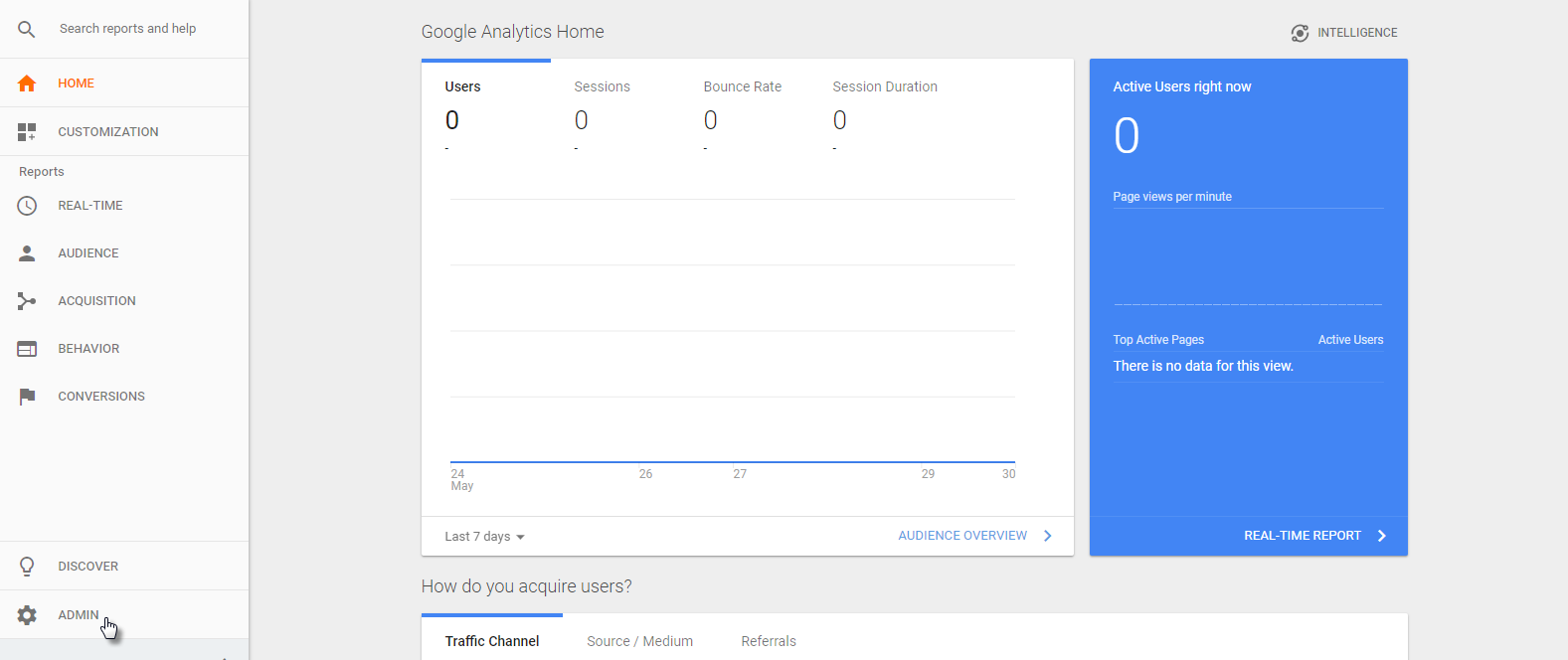Click the Real-Time clock icon

tap(27, 206)
